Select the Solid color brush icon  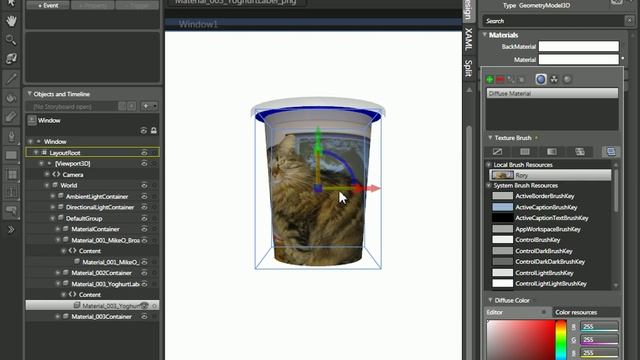524,152
